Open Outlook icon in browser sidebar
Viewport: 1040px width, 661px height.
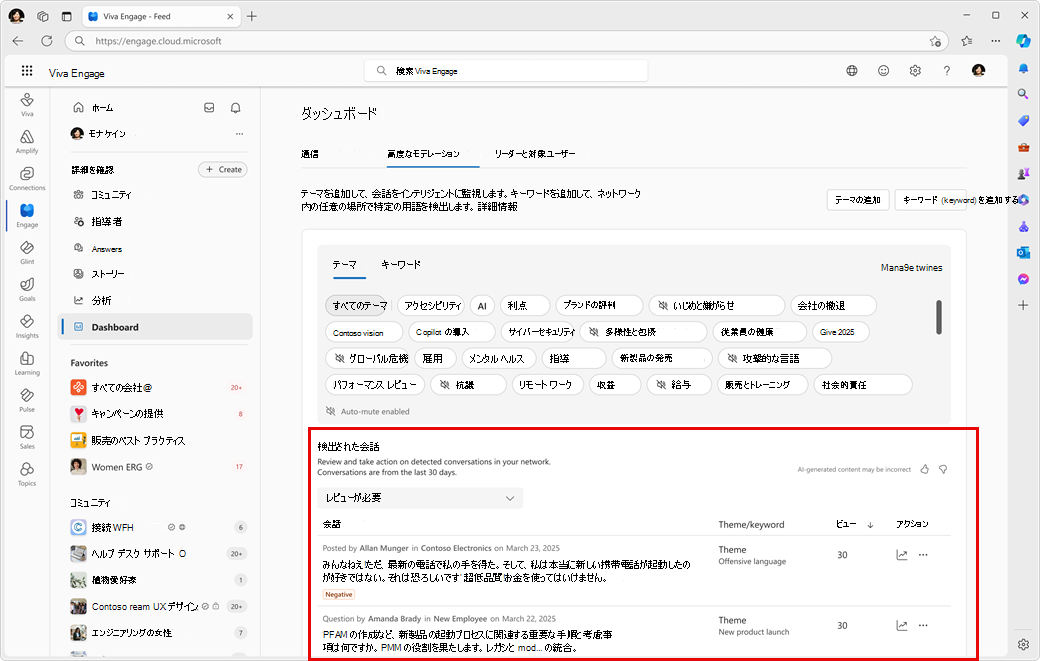[1023, 253]
